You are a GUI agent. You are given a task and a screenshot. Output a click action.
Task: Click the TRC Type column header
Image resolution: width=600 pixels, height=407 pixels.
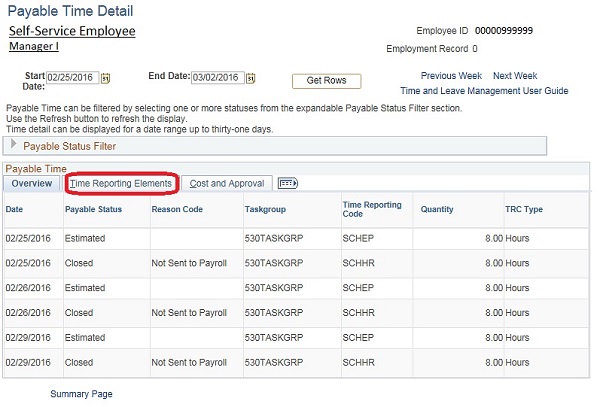click(x=524, y=210)
